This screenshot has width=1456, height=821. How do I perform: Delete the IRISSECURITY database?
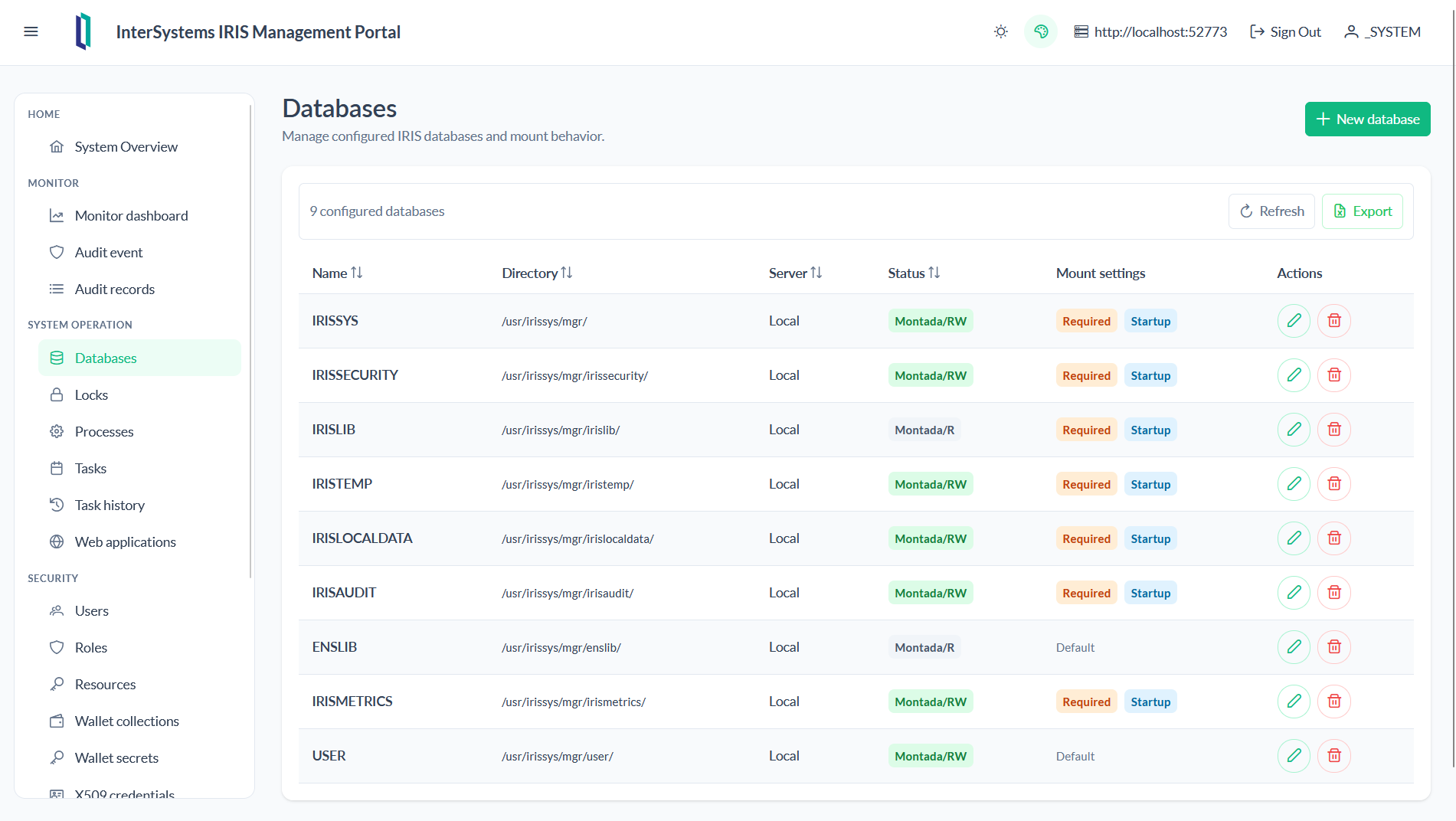point(1333,375)
